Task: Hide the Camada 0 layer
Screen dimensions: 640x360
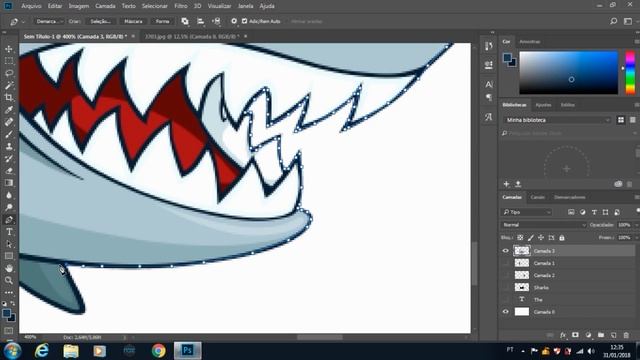Action: click(506, 312)
